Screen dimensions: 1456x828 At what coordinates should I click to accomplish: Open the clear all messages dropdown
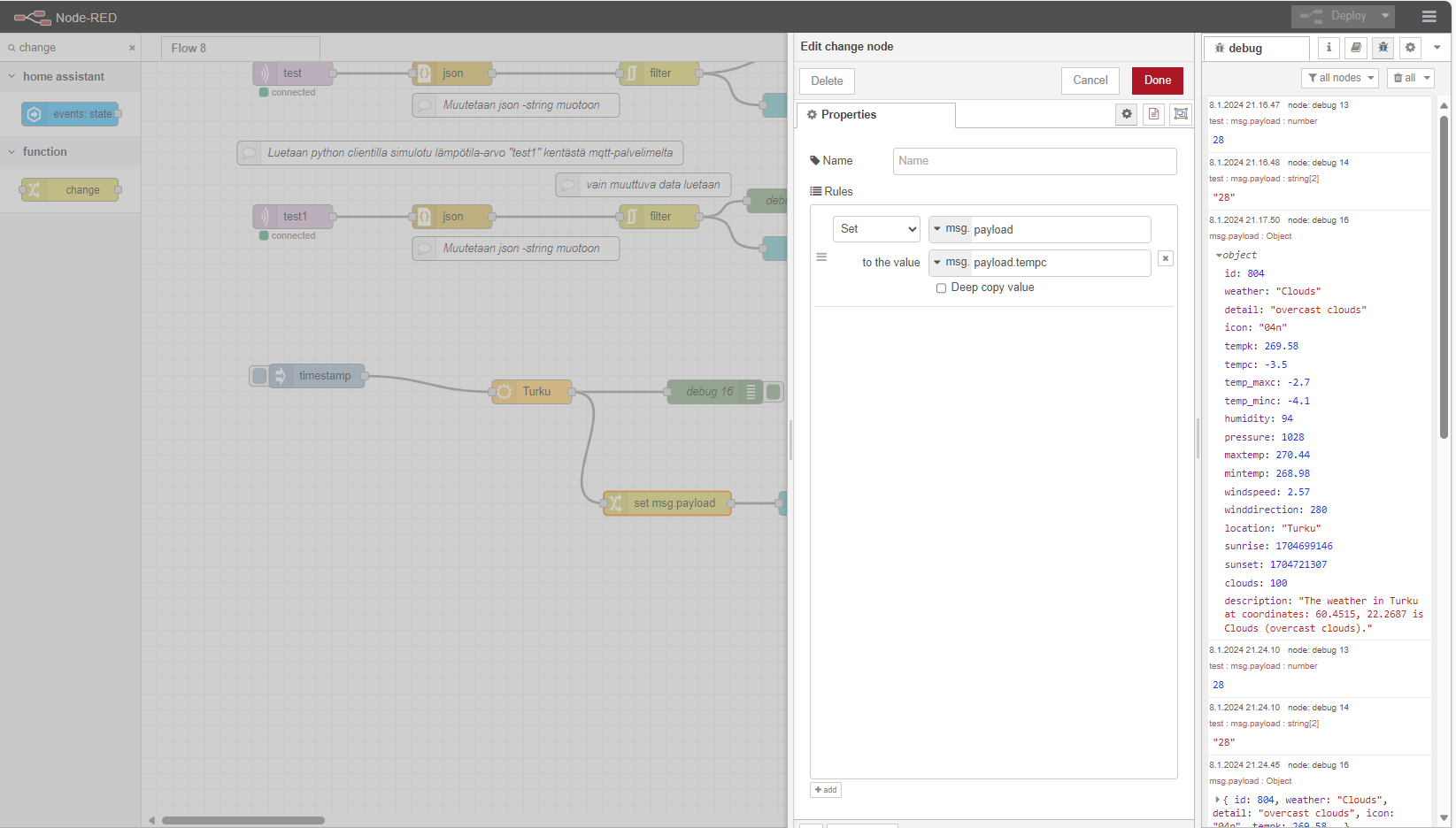1411,78
